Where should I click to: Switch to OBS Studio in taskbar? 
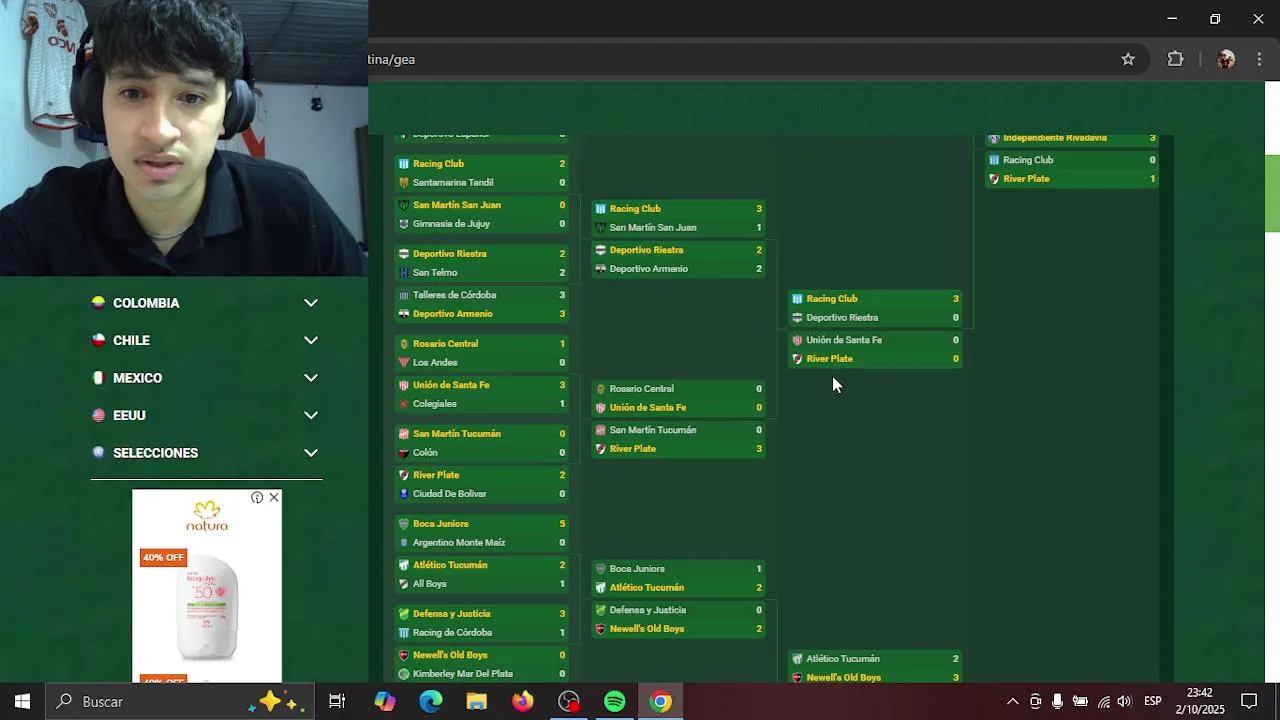tap(569, 702)
